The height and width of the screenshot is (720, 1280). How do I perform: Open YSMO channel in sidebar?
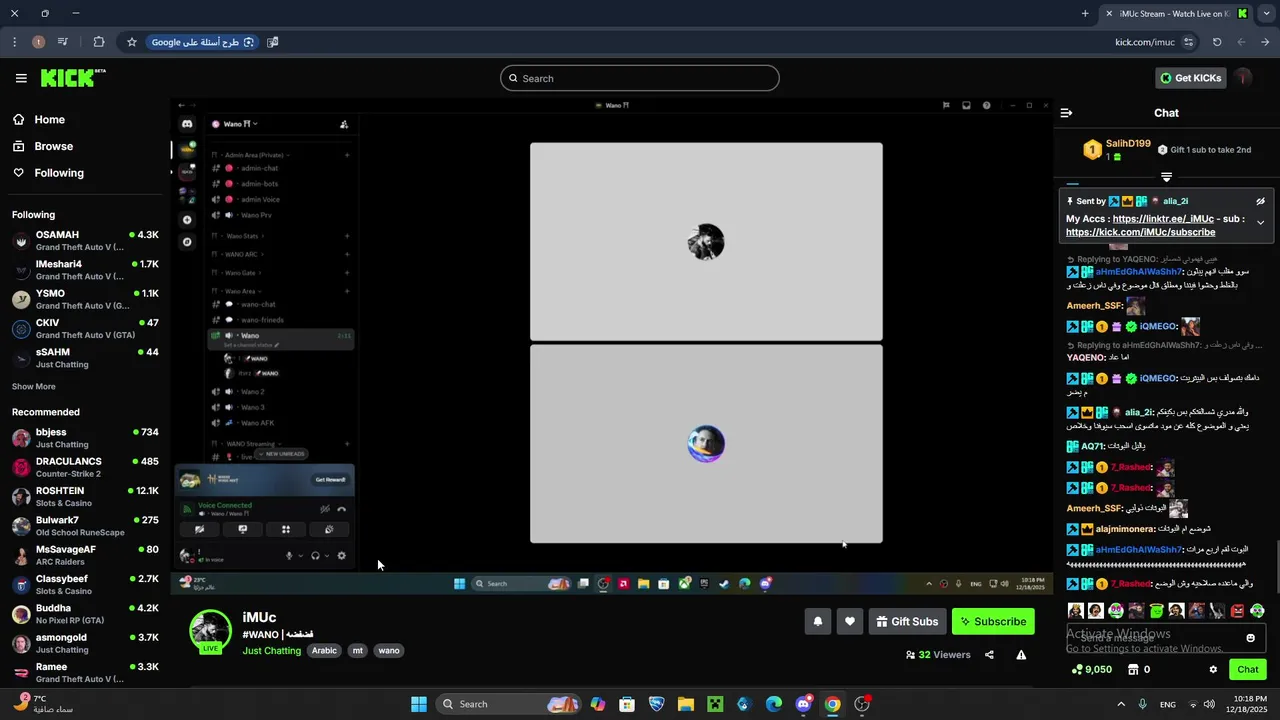click(x=85, y=299)
